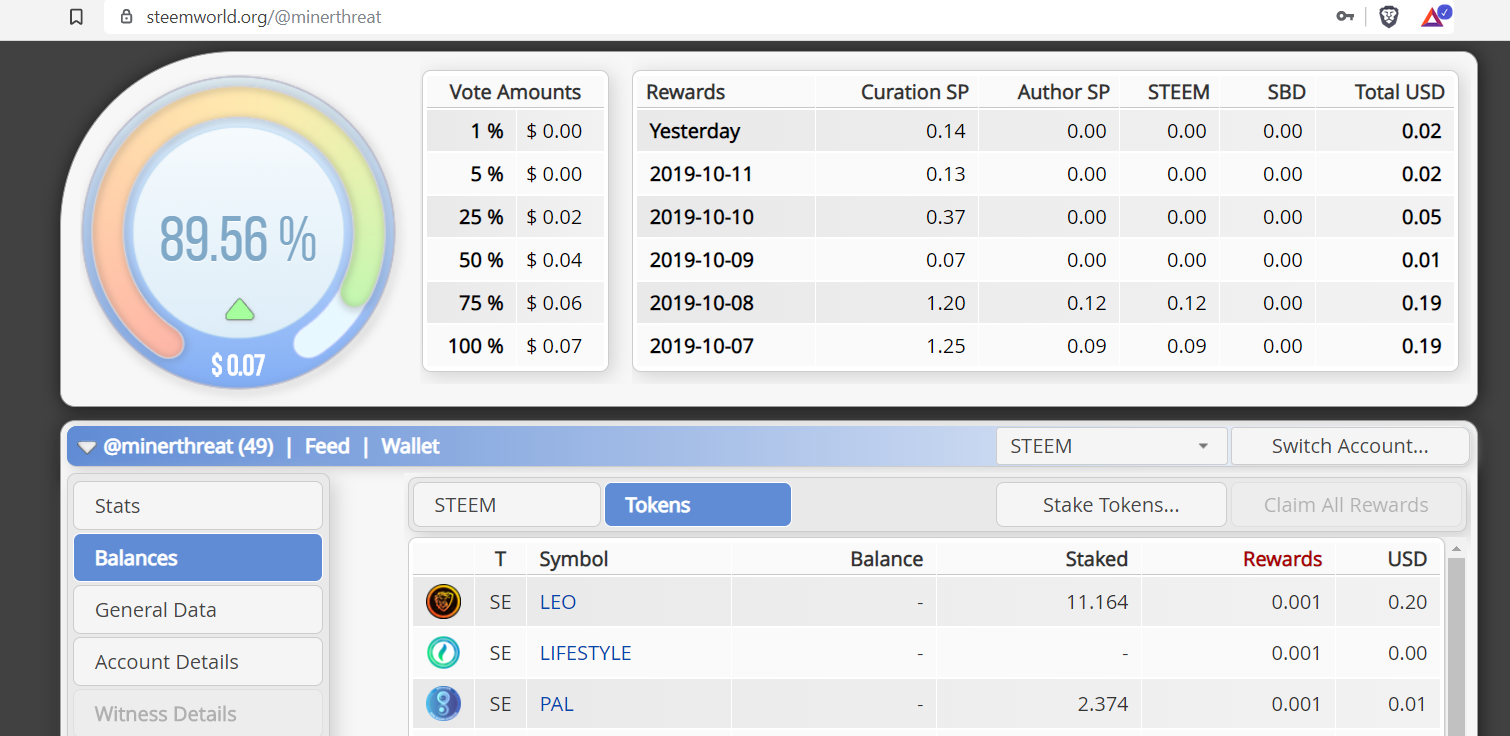Viewport: 1510px width, 736px height.
Task: Click the 2019-10-11 rewards row date
Action: tap(701, 174)
